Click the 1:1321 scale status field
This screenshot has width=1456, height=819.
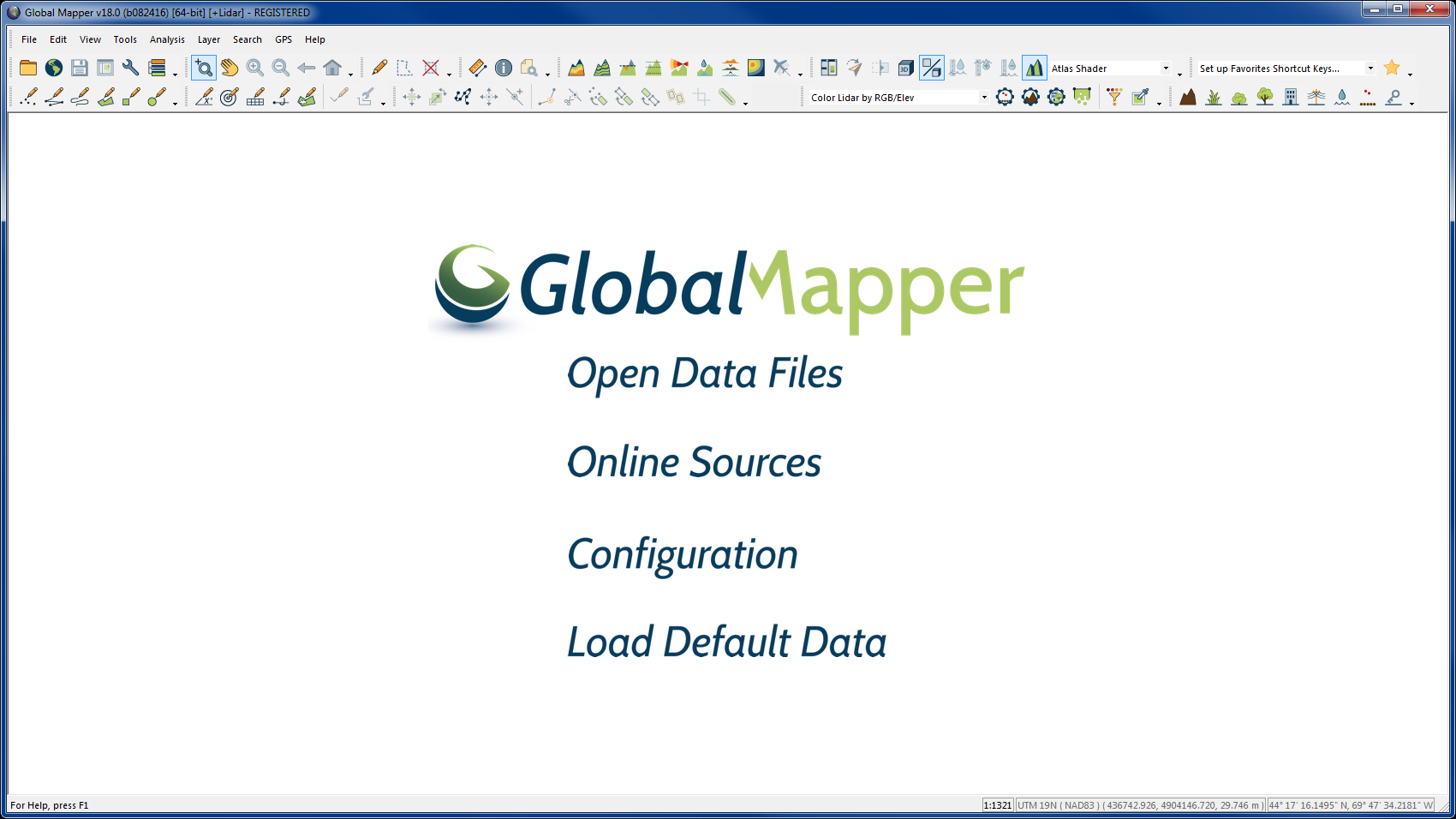998,805
